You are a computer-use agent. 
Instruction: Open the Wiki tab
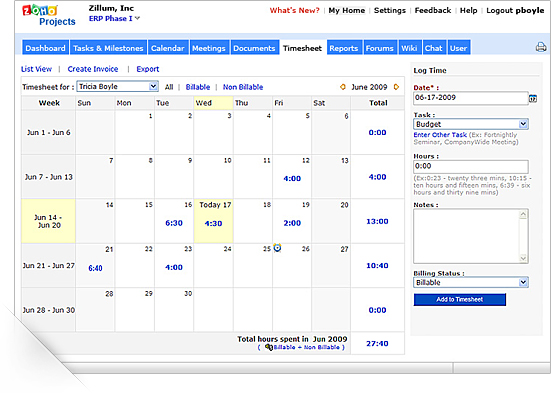coord(409,48)
